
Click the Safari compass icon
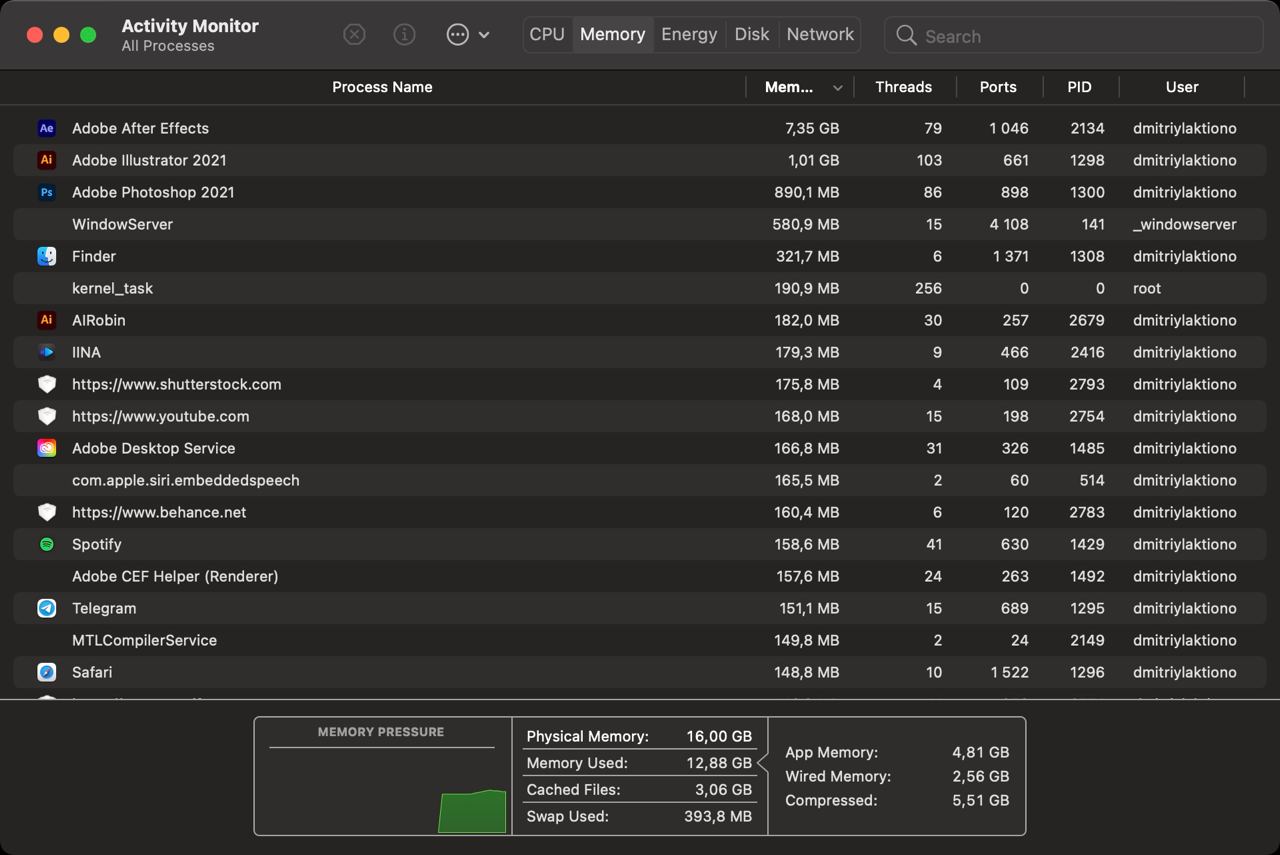click(x=46, y=672)
